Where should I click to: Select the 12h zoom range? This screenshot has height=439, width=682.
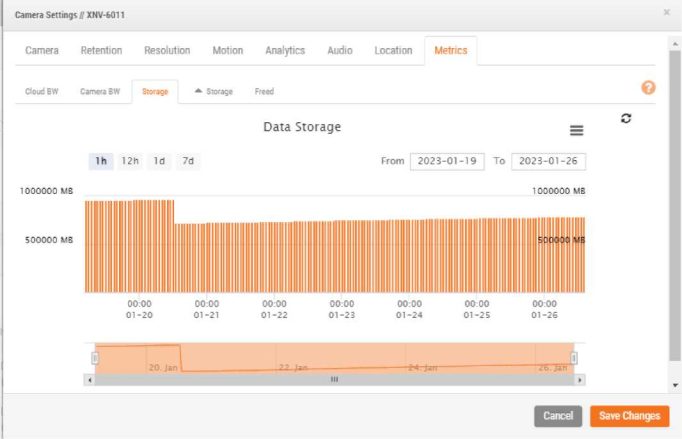[130, 161]
